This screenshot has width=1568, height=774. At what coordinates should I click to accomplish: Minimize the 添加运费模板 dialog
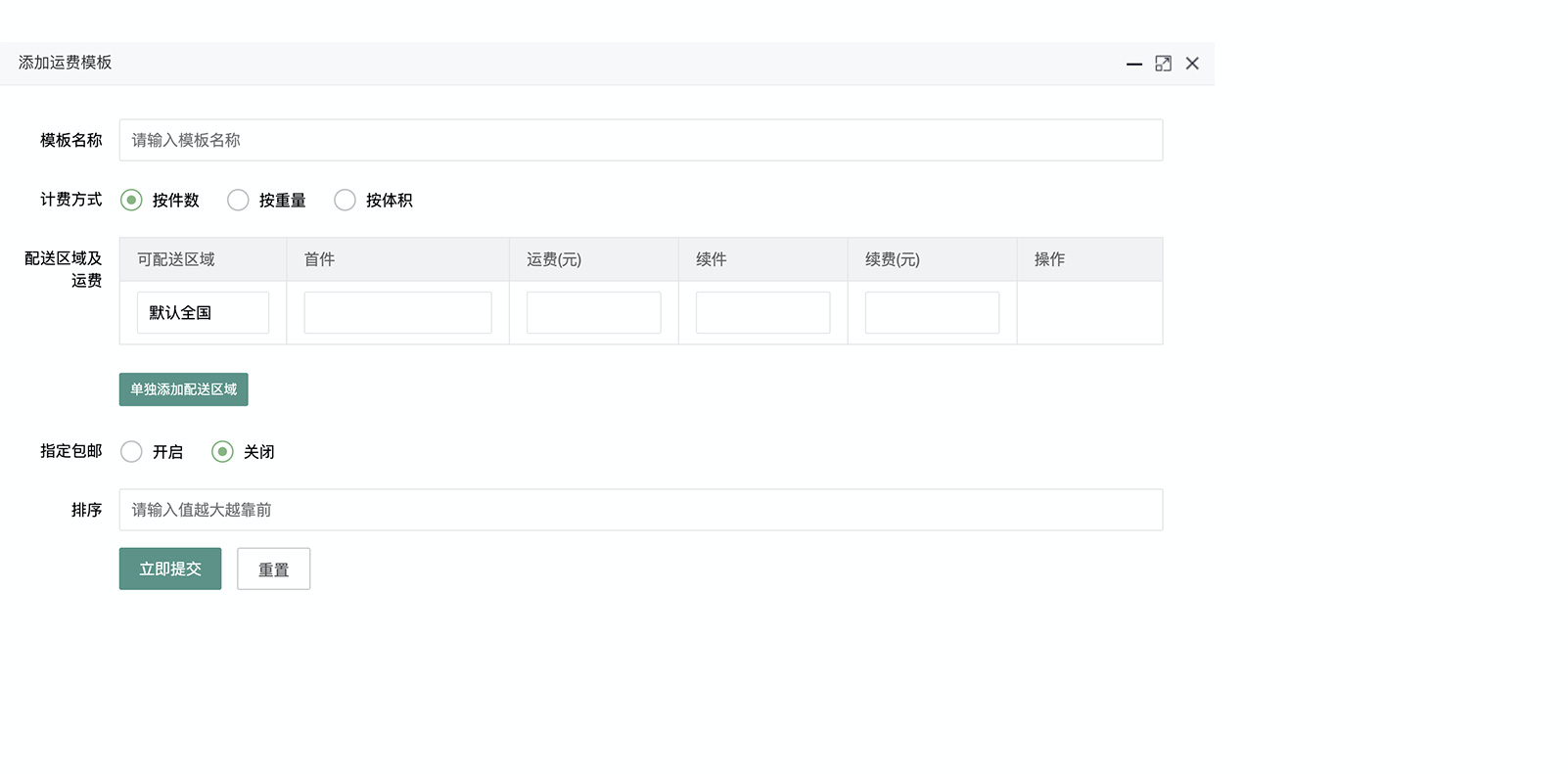[x=1133, y=64]
